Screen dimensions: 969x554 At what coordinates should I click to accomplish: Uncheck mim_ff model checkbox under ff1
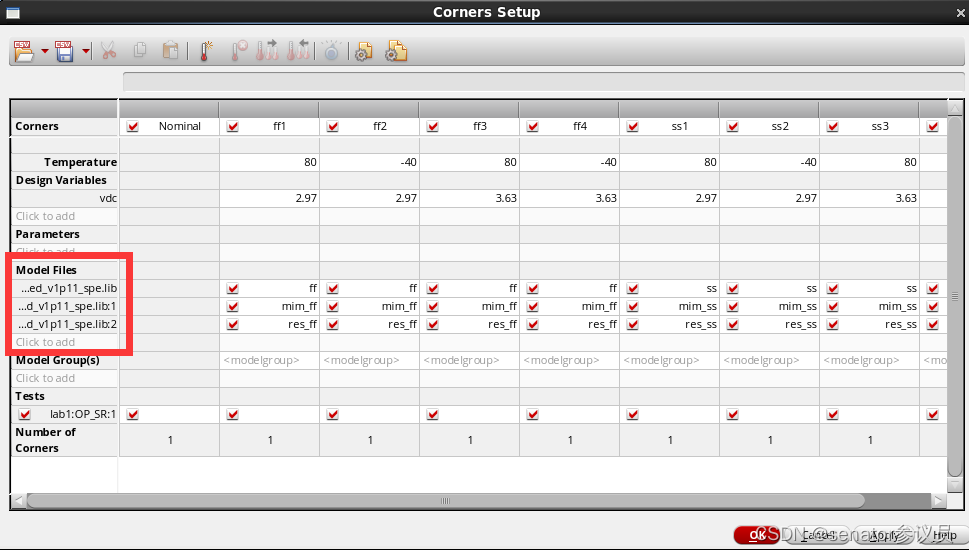(x=232, y=306)
